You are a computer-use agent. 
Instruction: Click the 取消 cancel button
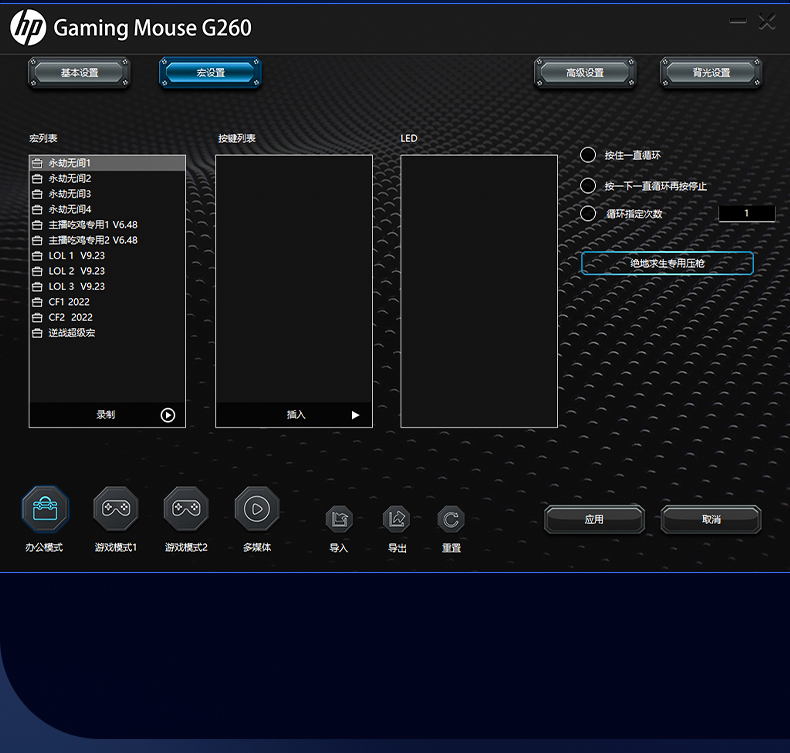point(711,519)
